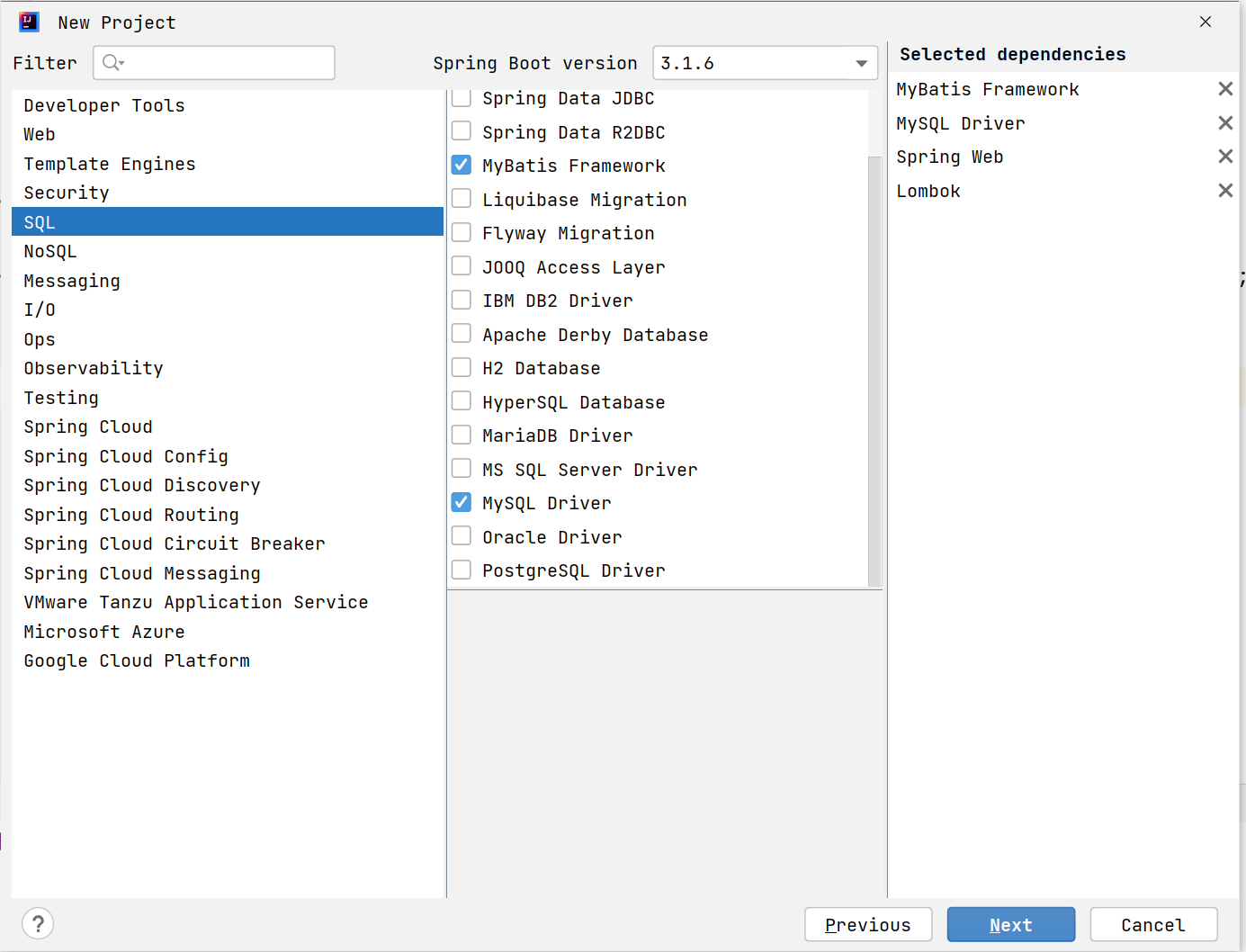Screen dimensions: 1246x952
Task: Select the SQL category
Action: [228, 222]
